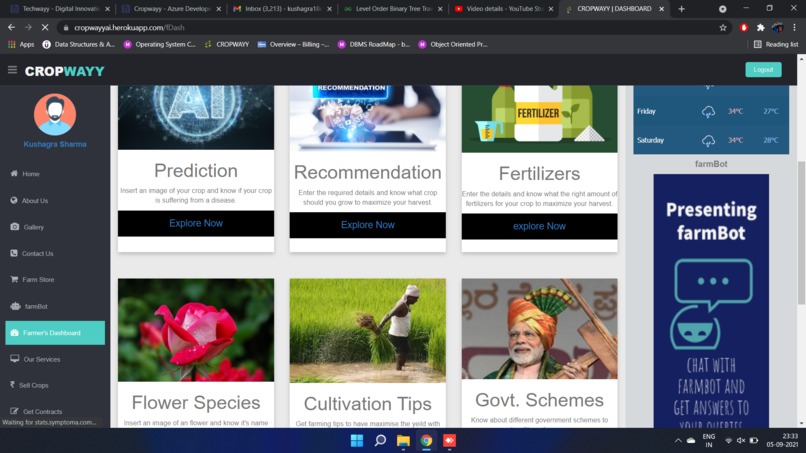Click the Govt. Schemes card image
The height and width of the screenshot is (453, 806).
pyautogui.click(x=539, y=329)
